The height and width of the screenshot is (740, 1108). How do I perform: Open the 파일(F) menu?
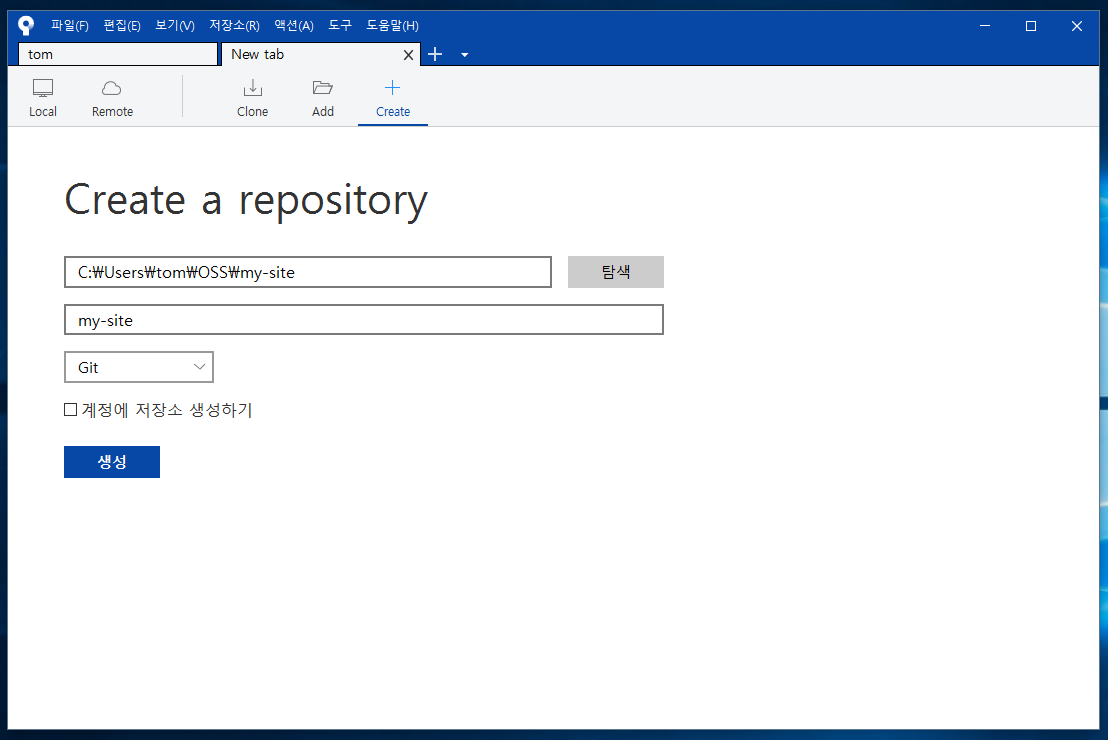point(70,25)
